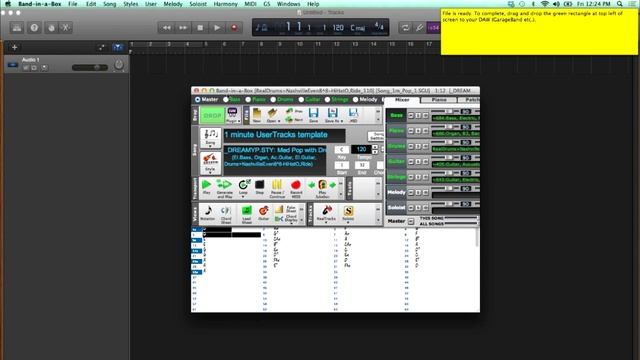Select the Piano track radio button
The height and width of the screenshot is (360, 640).
click(x=248, y=100)
